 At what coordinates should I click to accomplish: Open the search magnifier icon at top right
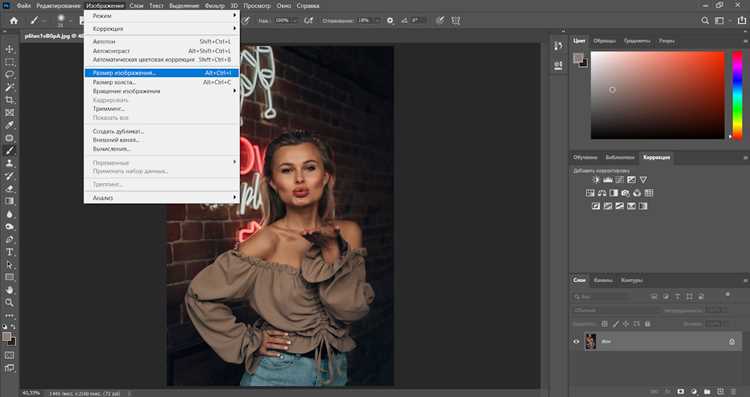tap(705, 21)
